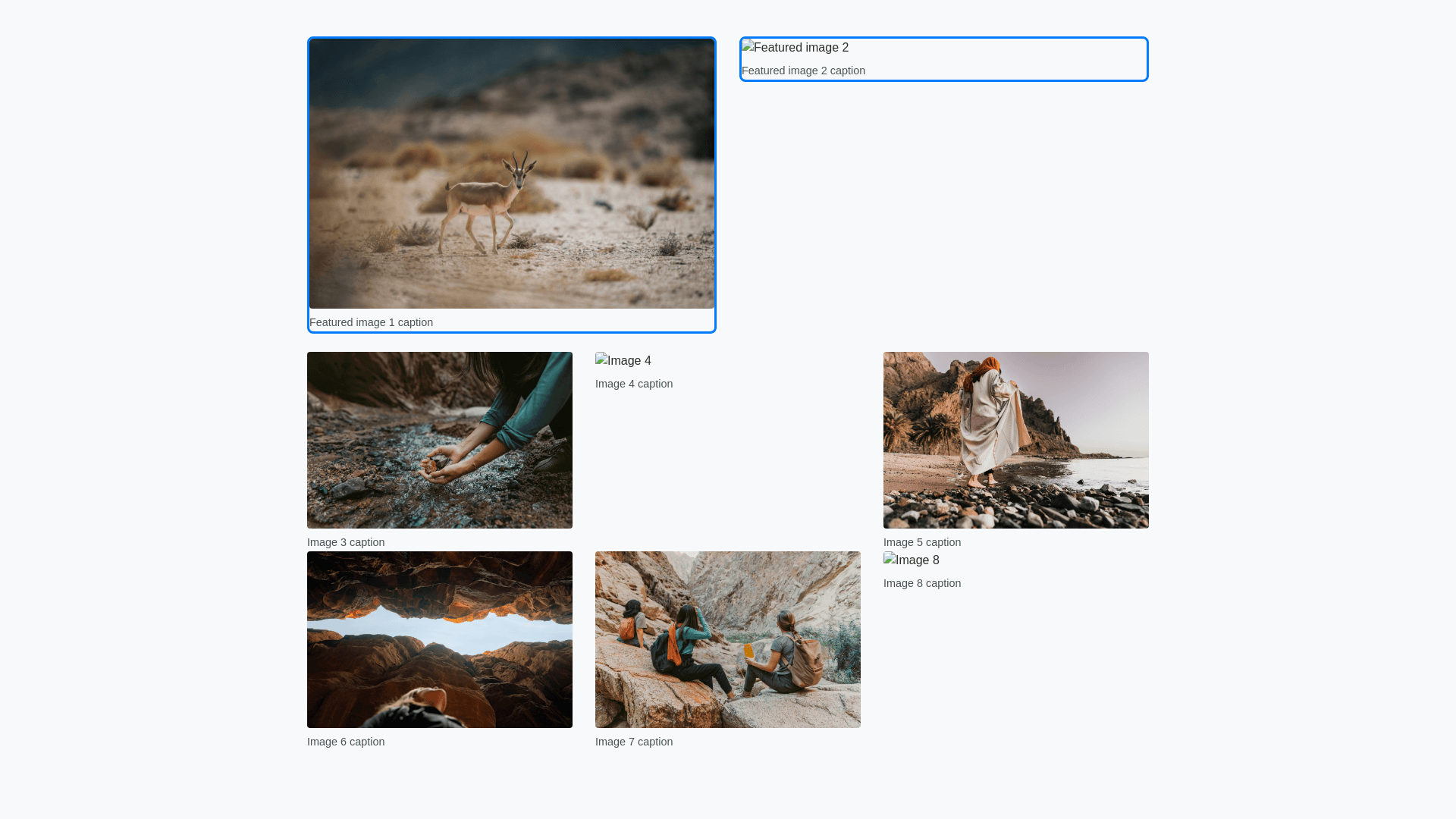Click the Image 3 caption text
The image size is (1456, 819).
click(x=346, y=542)
